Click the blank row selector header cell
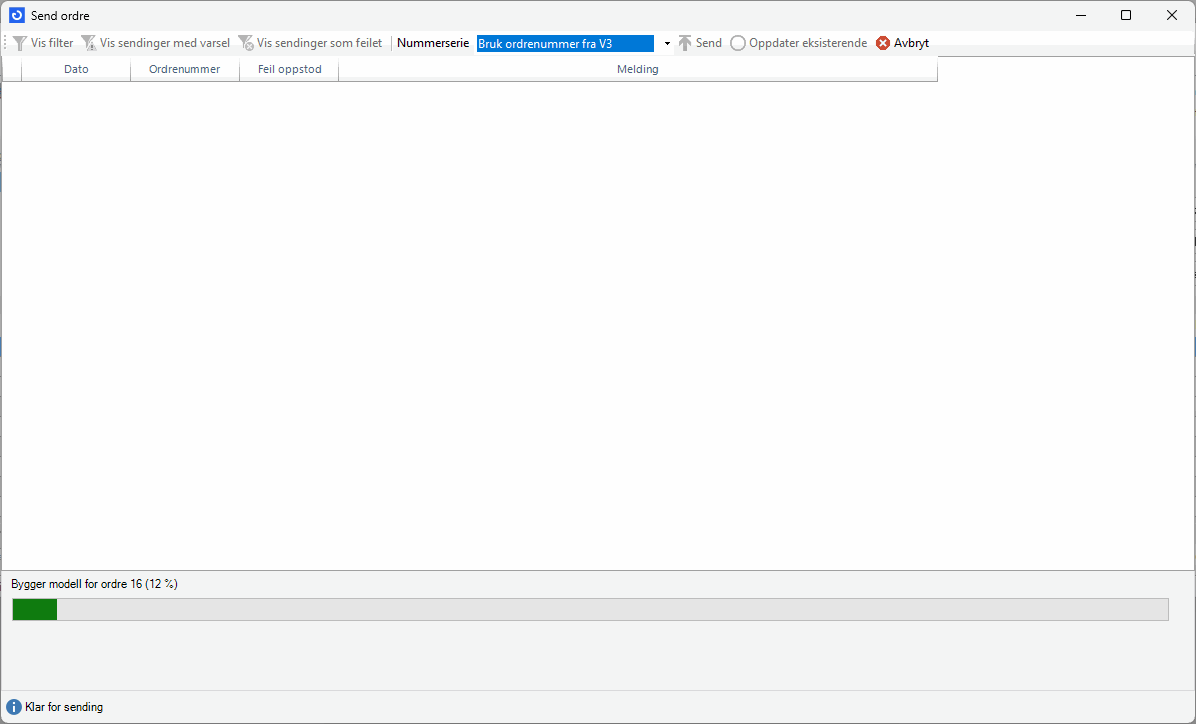The image size is (1196, 724). pos(12,70)
